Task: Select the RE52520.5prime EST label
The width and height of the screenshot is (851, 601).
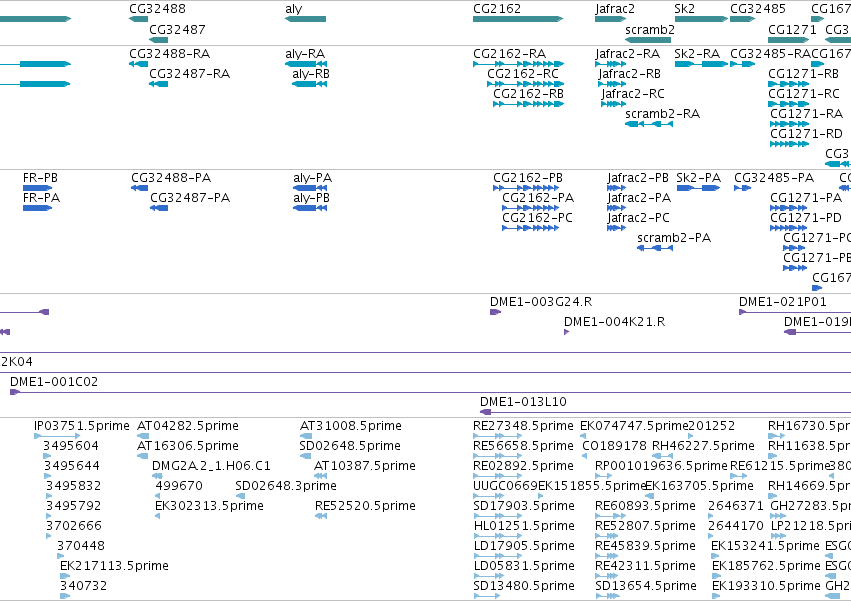Action: tap(365, 505)
